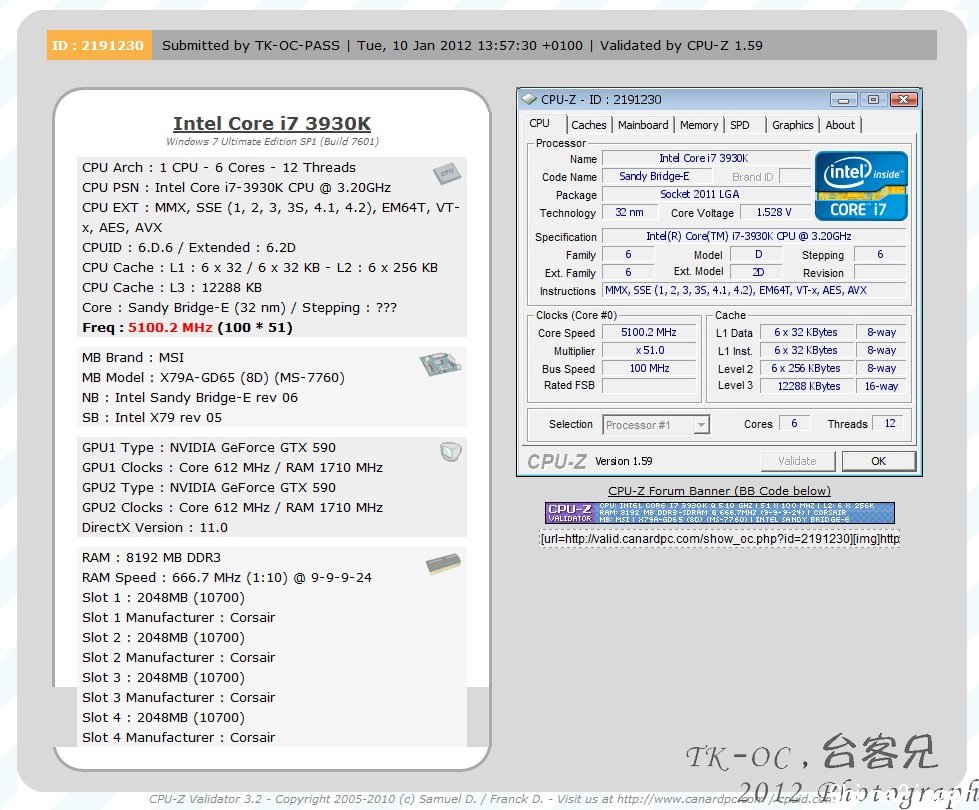Click the CPU-Z Validator forum banner image
The height and width of the screenshot is (810, 979).
click(719, 513)
